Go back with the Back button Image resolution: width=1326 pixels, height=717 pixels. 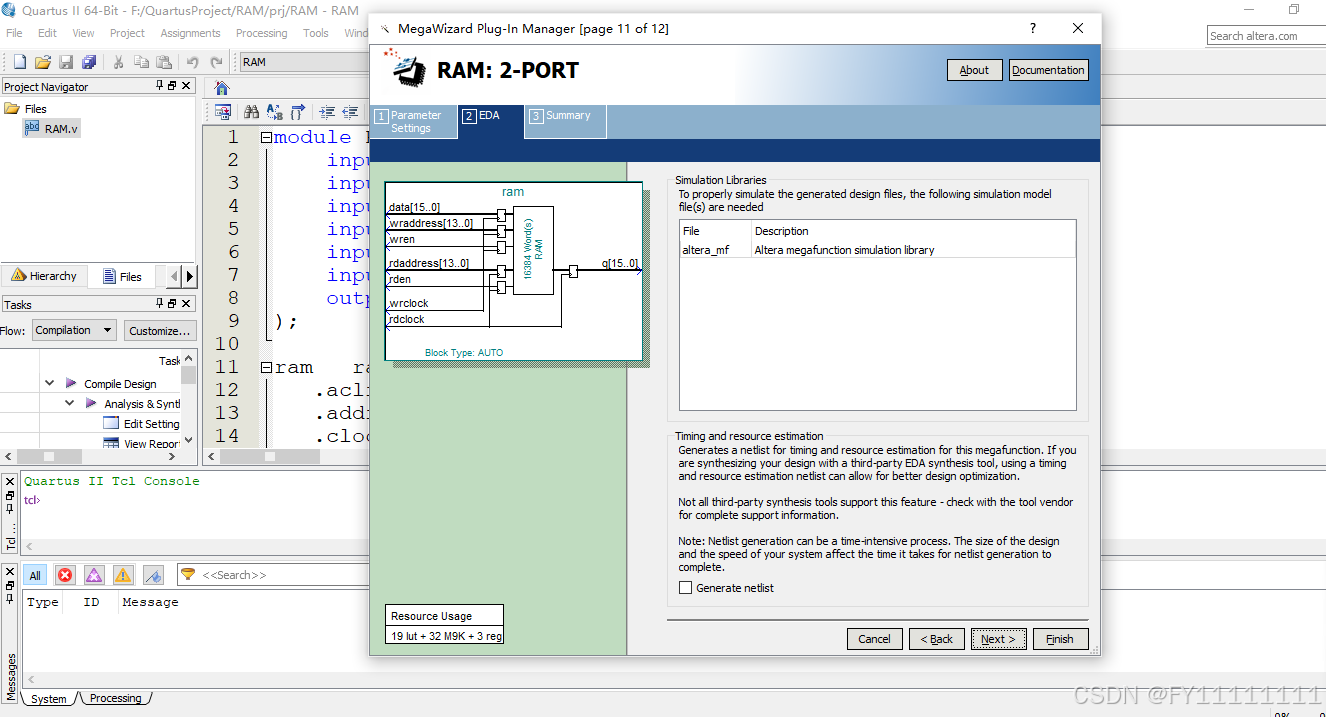pos(936,638)
